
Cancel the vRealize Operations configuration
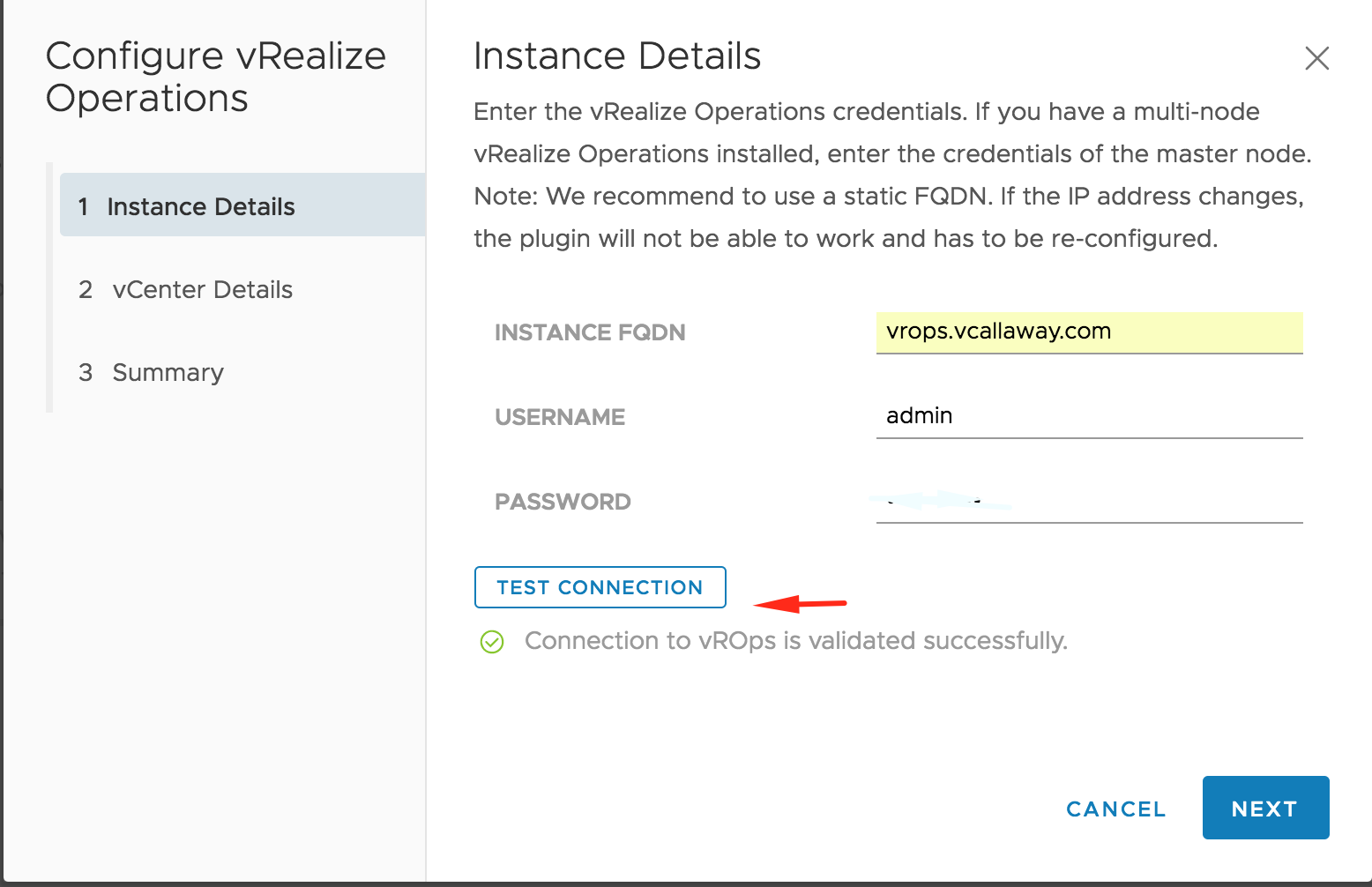[1115, 809]
